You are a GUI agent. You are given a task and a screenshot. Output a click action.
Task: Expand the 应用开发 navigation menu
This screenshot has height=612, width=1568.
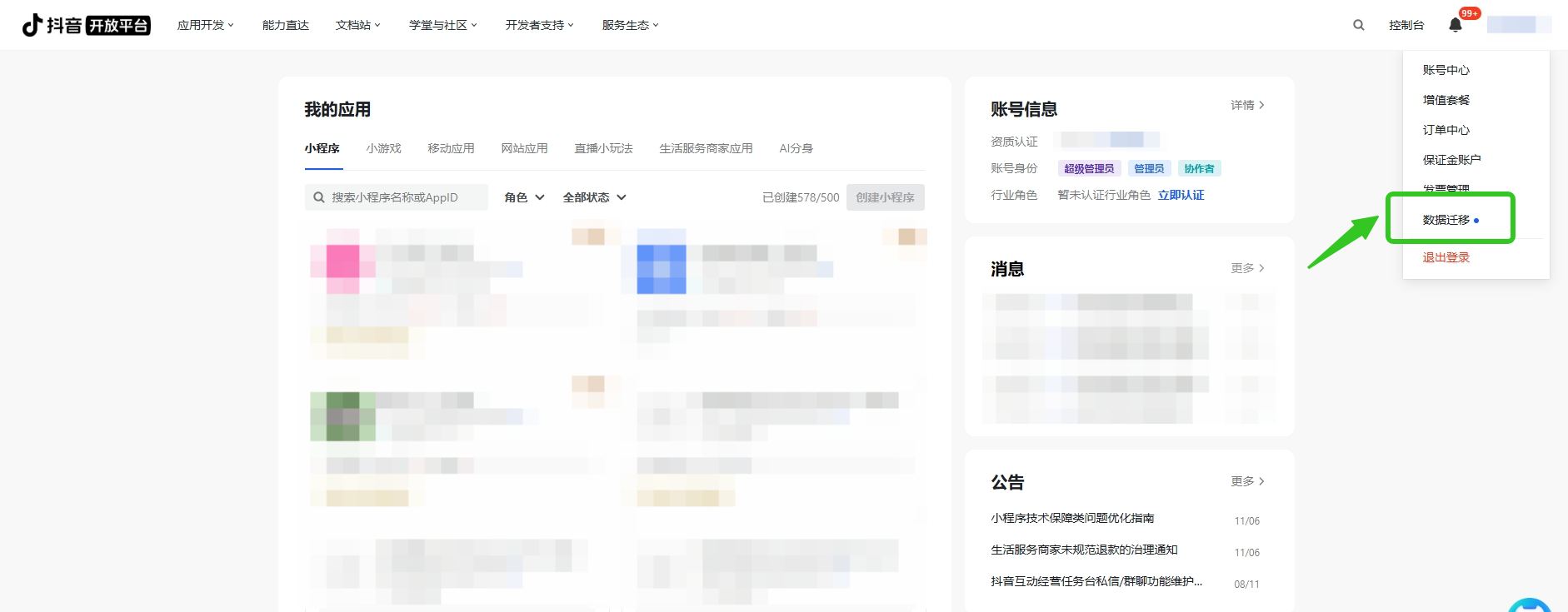205,25
